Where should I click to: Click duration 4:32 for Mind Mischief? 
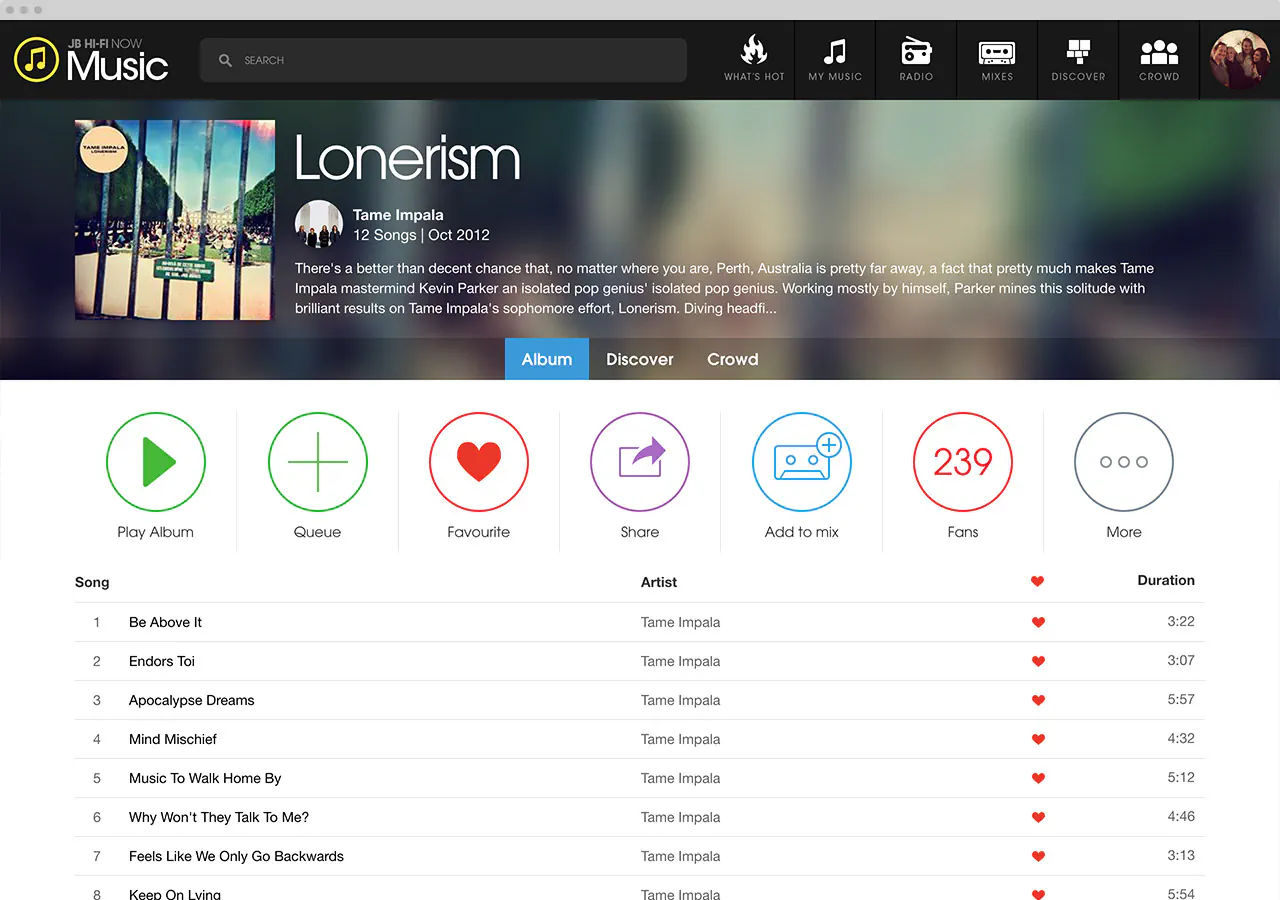click(x=1181, y=738)
